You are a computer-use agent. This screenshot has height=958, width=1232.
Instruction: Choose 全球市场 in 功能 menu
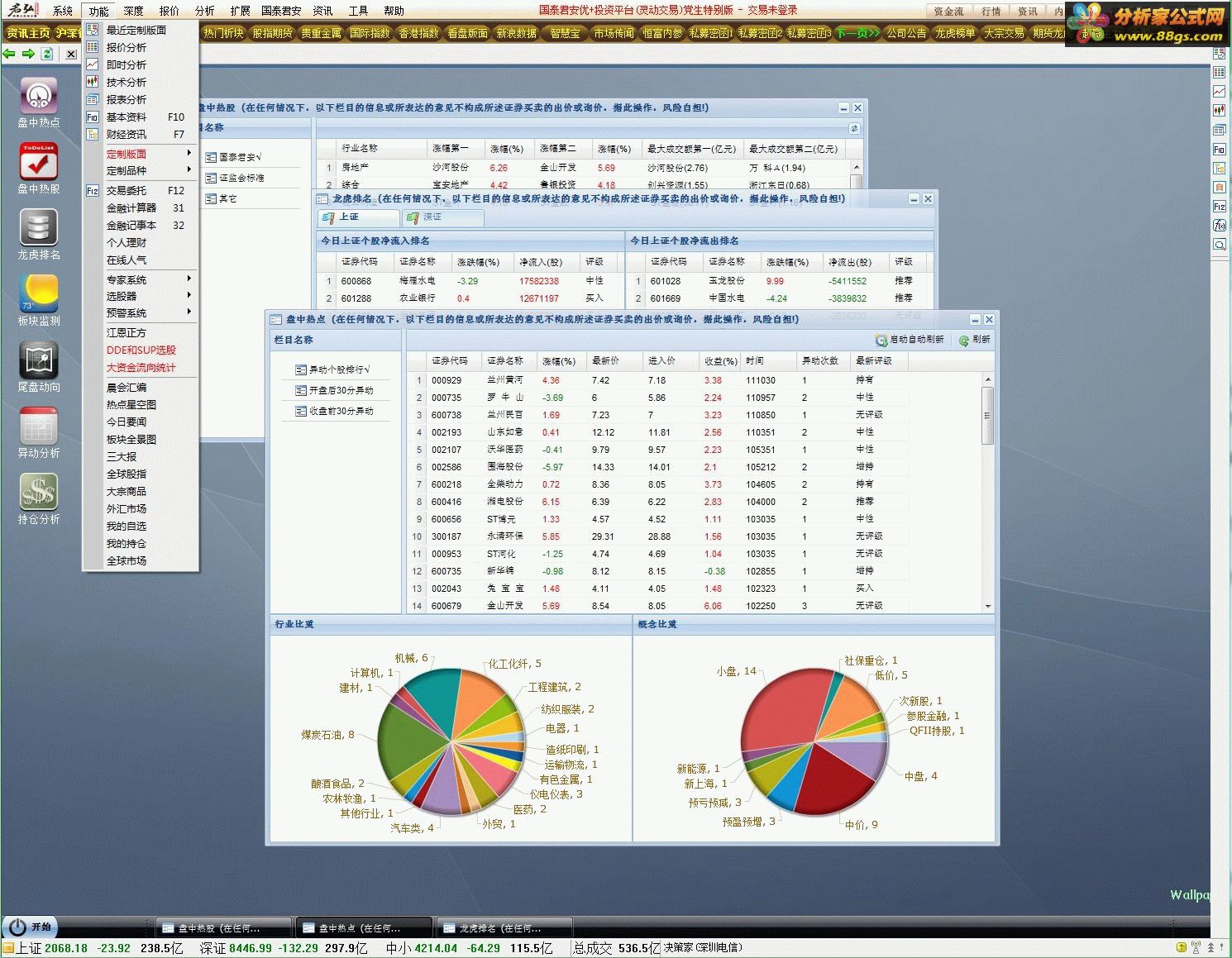pos(141,560)
